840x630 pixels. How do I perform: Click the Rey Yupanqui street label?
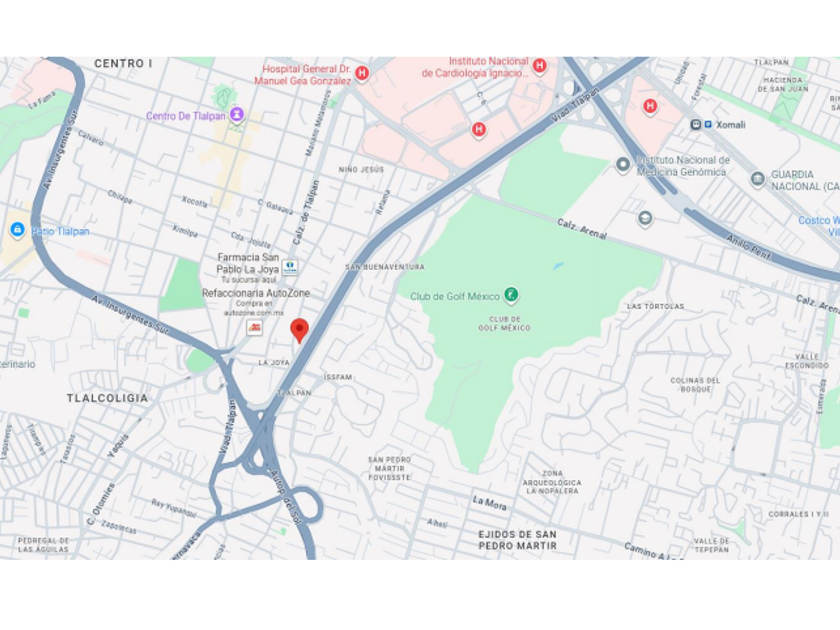point(174,508)
